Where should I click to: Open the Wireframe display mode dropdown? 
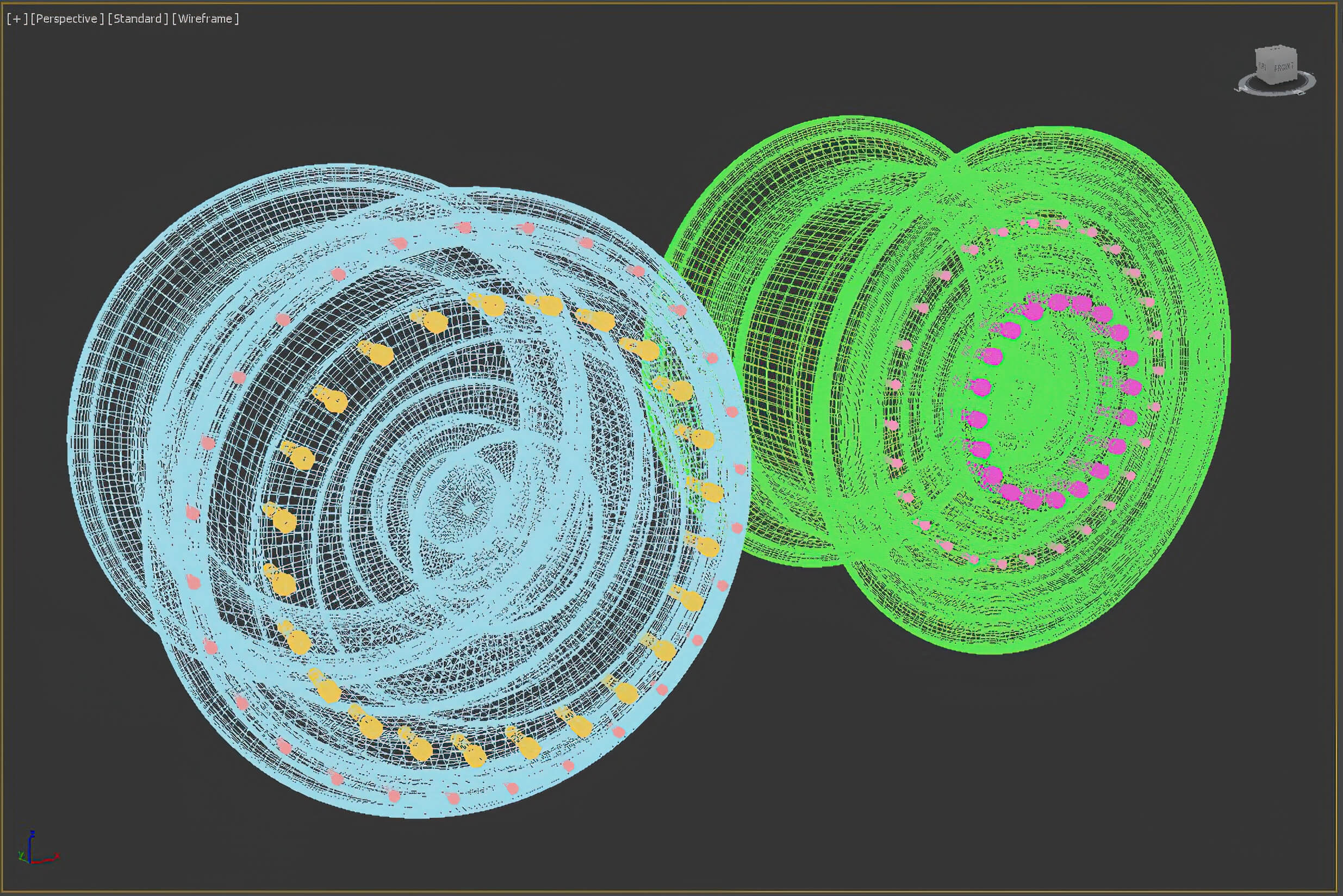(x=205, y=19)
